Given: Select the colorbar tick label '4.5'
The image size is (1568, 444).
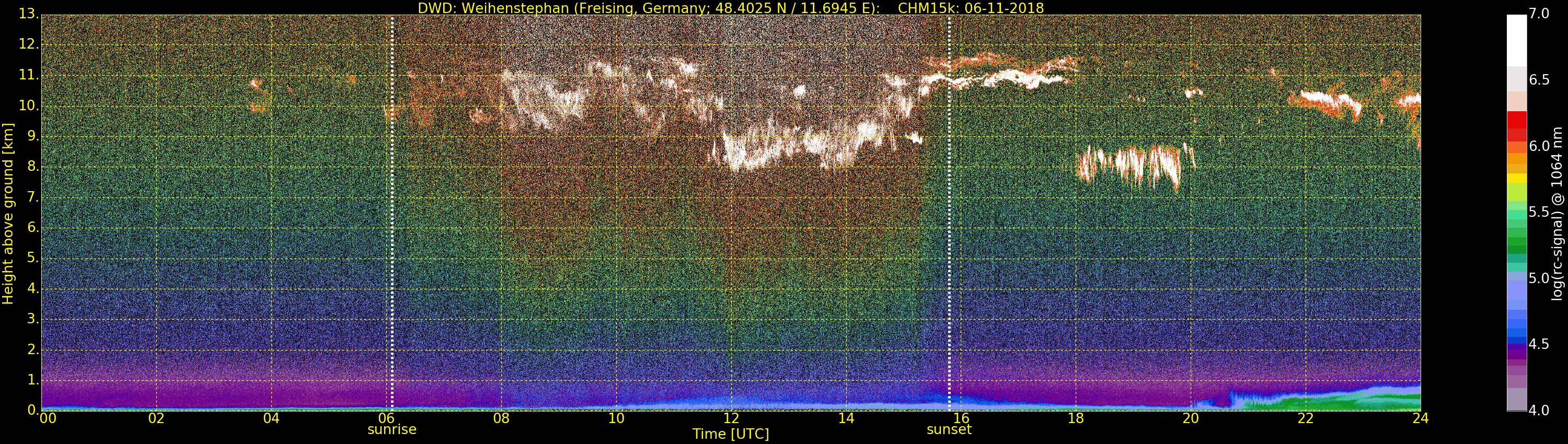Looking at the screenshot, I should point(1539,344).
